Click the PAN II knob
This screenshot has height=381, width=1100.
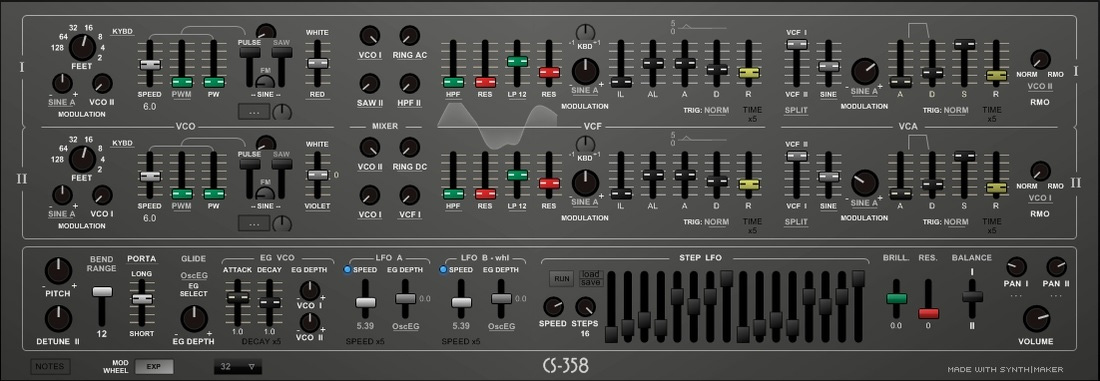[1057, 267]
